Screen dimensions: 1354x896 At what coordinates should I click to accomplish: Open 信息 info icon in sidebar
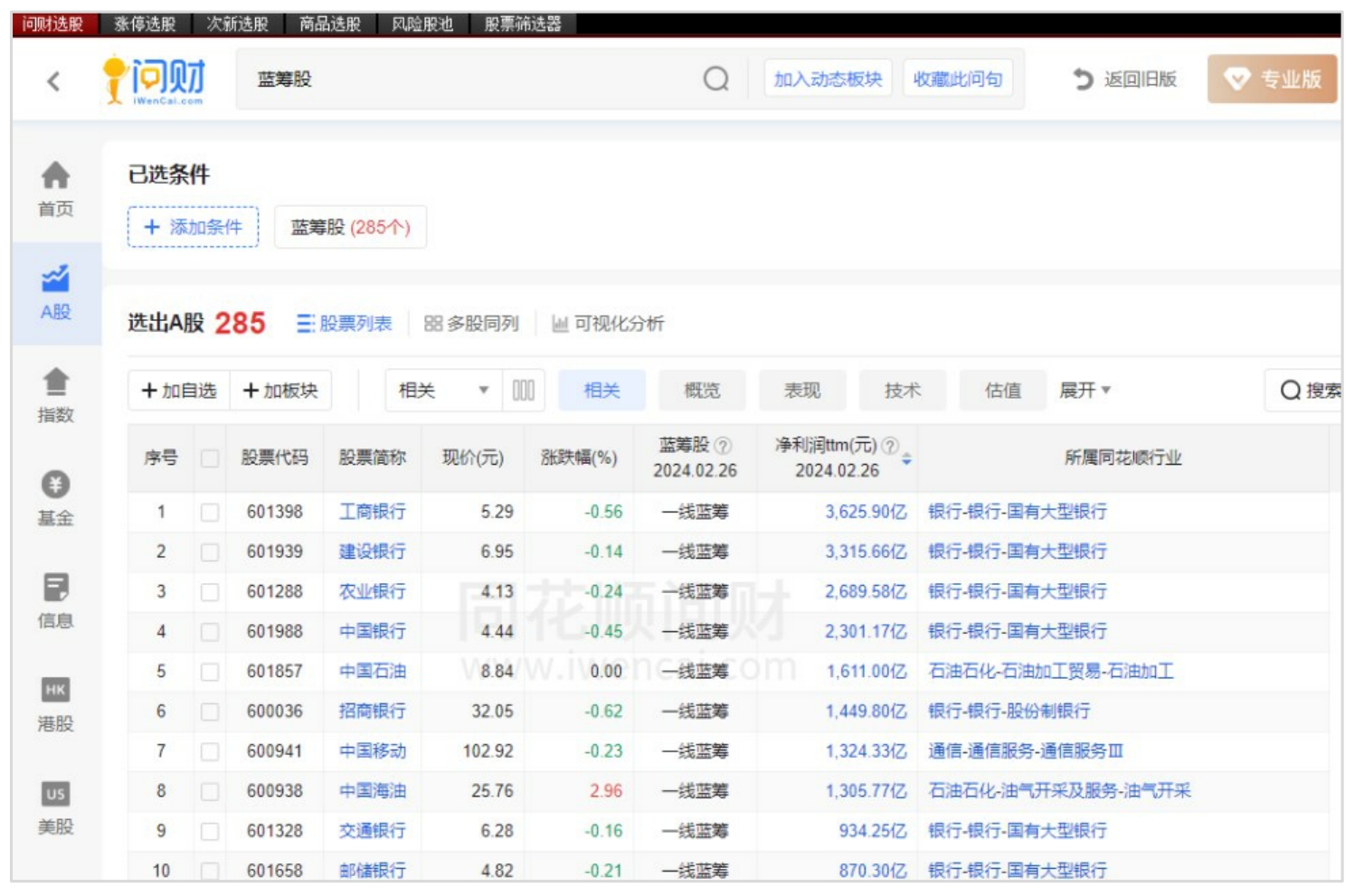[x=55, y=588]
